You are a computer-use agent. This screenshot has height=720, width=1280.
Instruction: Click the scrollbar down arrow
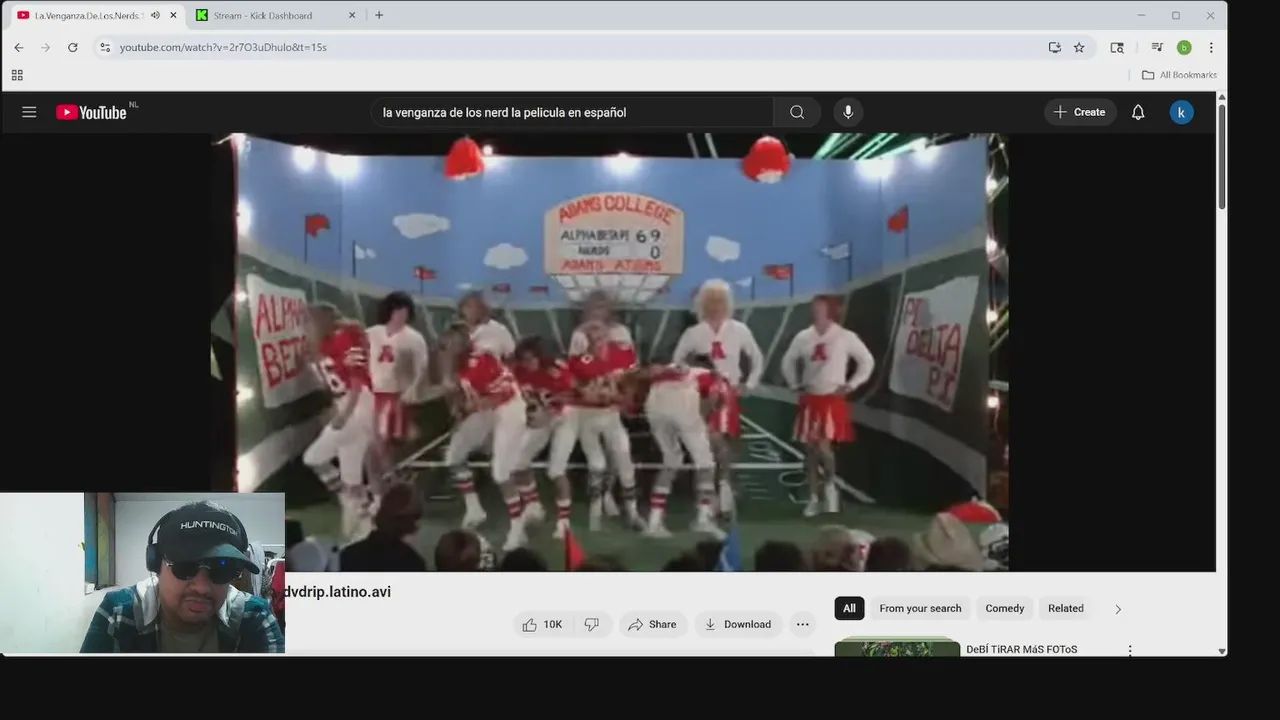pos(1222,651)
